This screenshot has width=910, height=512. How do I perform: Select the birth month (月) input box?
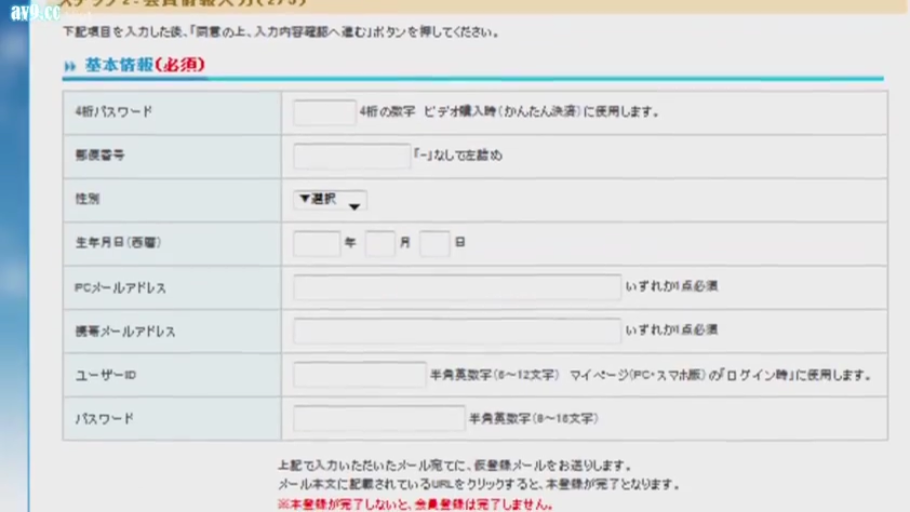pyautogui.click(x=380, y=244)
